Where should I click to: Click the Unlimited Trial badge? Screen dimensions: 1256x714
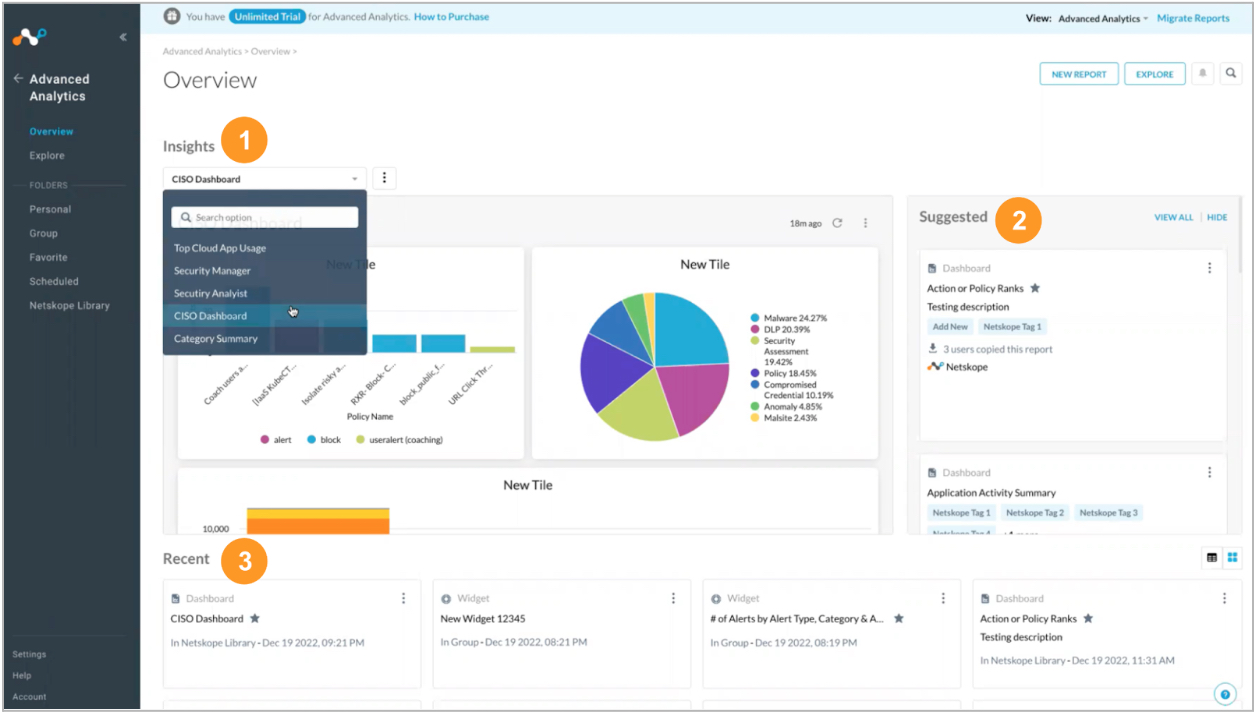(267, 17)
